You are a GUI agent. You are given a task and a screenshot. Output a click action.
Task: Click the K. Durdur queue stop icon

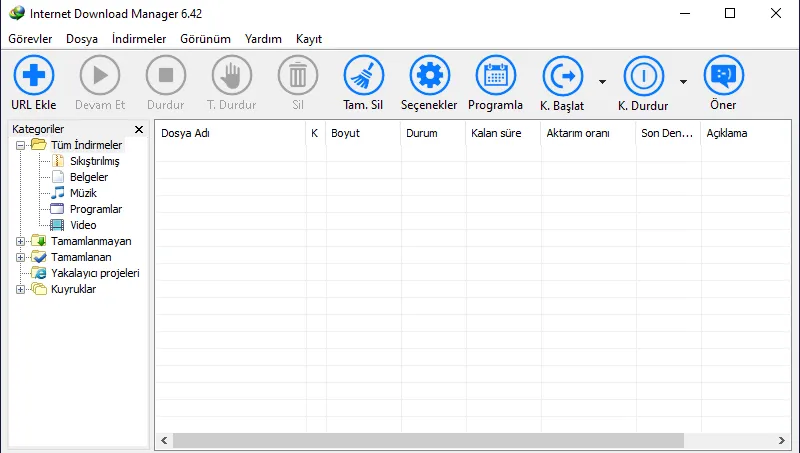644,76
